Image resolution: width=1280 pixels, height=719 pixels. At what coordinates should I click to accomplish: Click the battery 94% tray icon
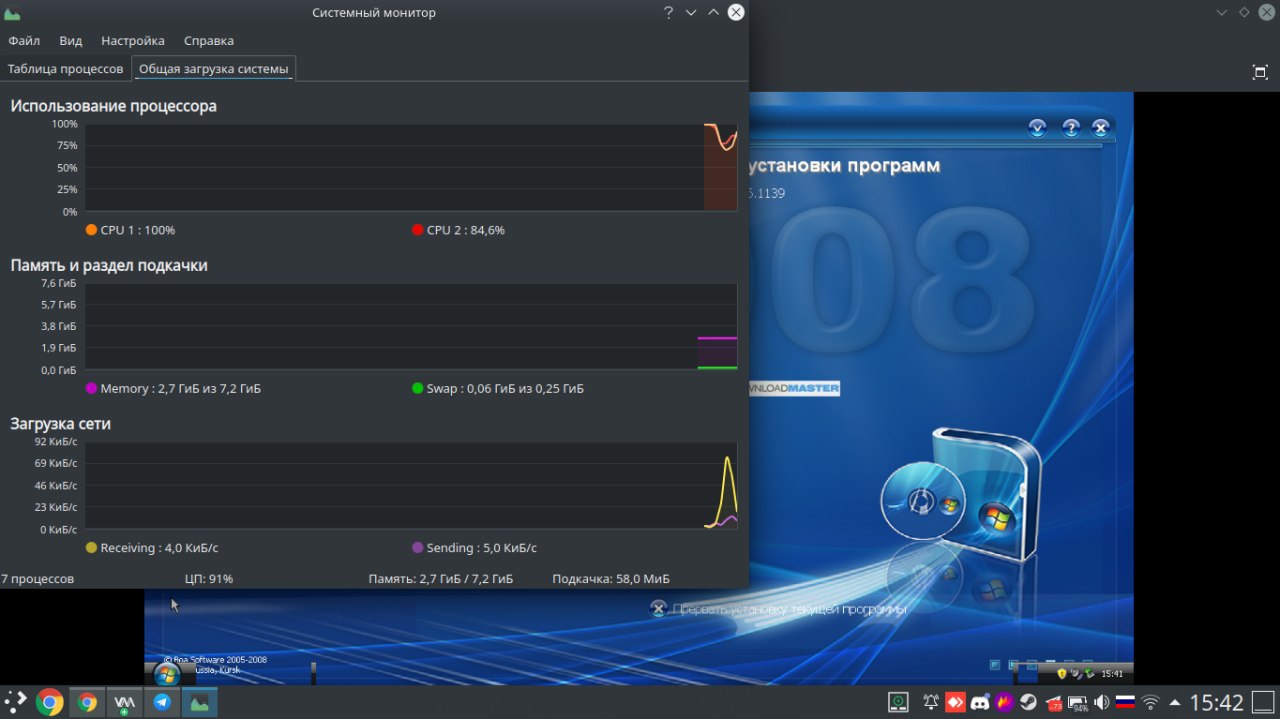click(x=1078, y=703)
